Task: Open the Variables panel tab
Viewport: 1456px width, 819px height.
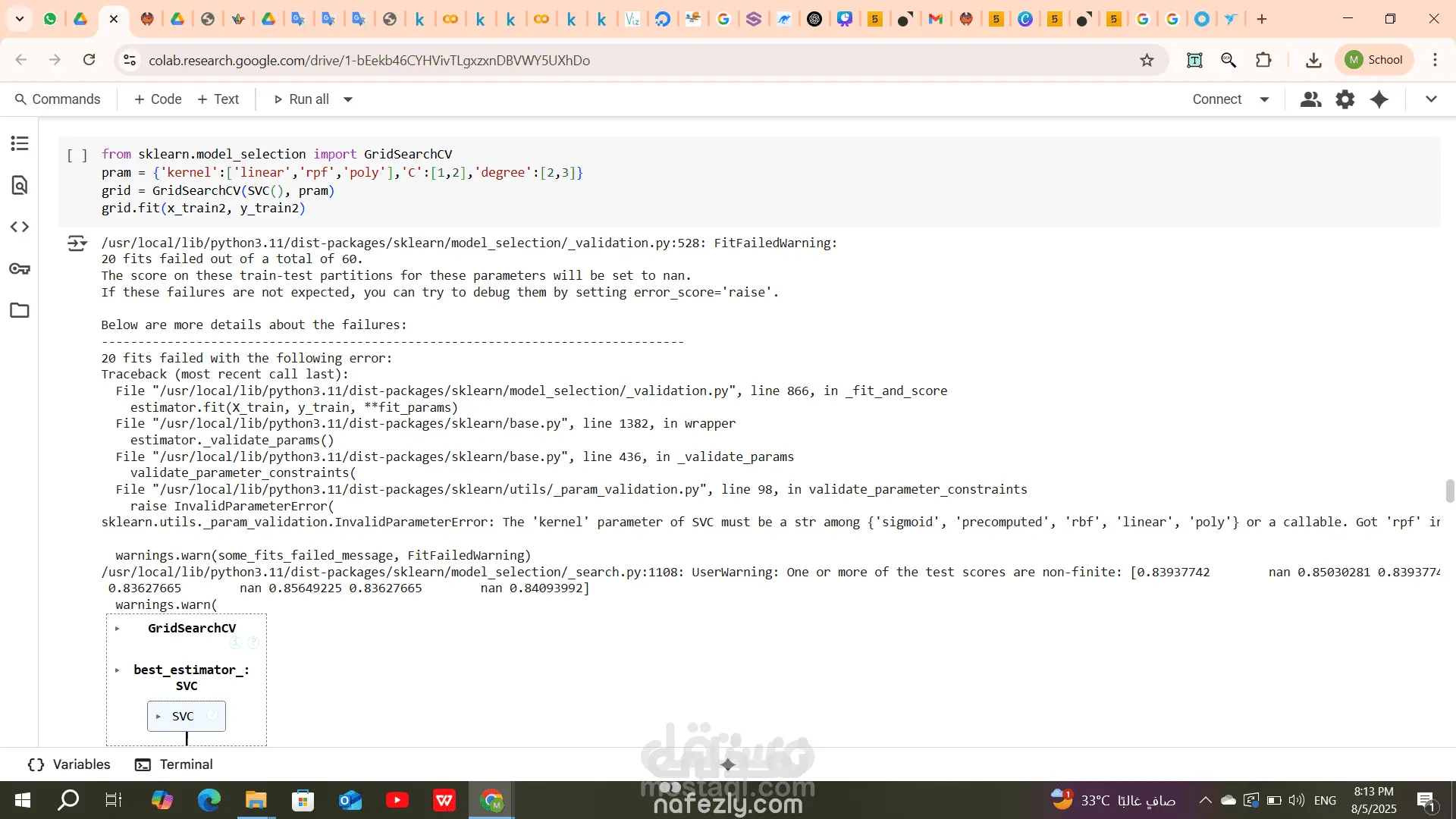Action: [69, 764]
